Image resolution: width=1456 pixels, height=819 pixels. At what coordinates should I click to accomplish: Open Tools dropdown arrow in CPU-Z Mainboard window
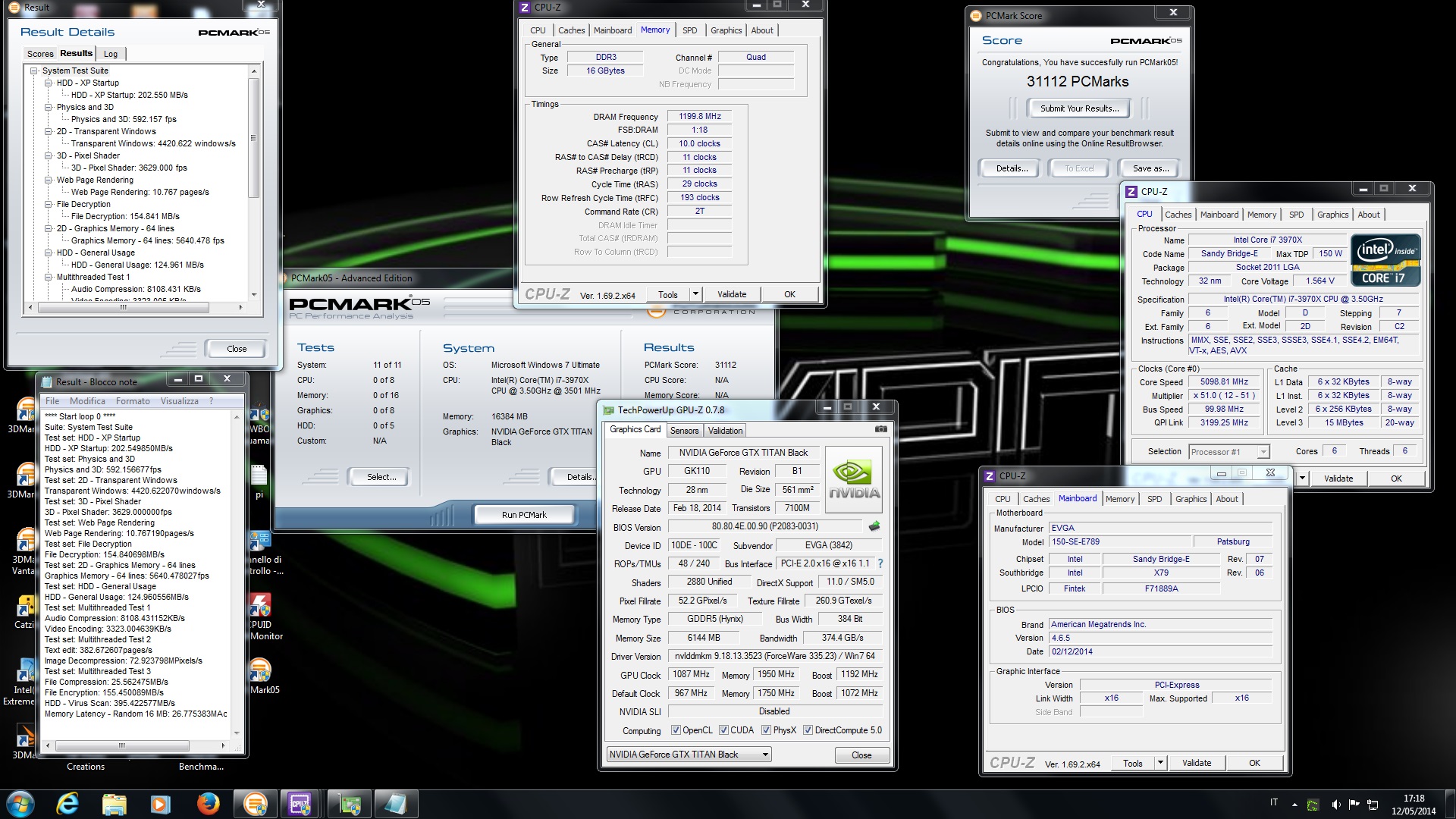pos(1160,763)
